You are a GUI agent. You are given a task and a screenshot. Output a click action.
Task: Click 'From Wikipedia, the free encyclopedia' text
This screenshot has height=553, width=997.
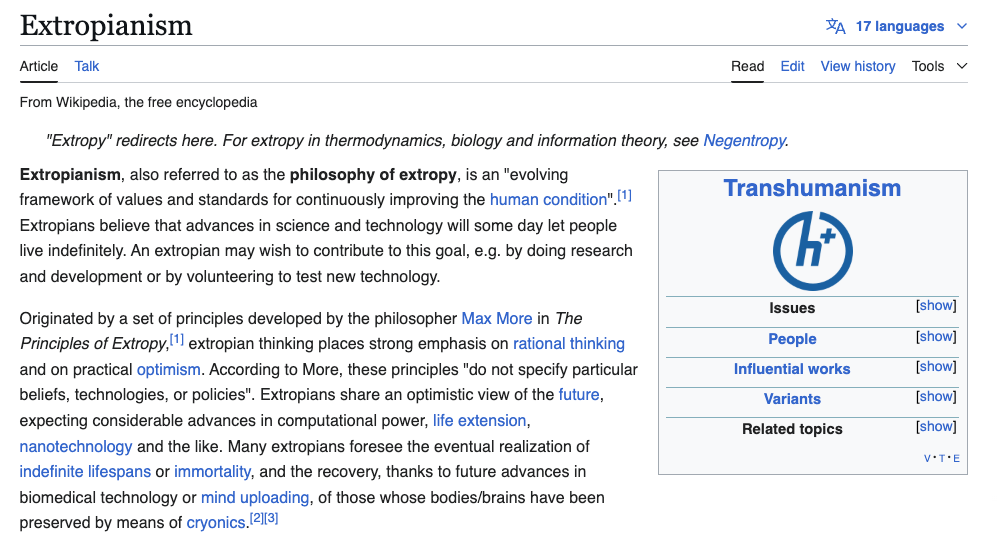tap(139, 102)
